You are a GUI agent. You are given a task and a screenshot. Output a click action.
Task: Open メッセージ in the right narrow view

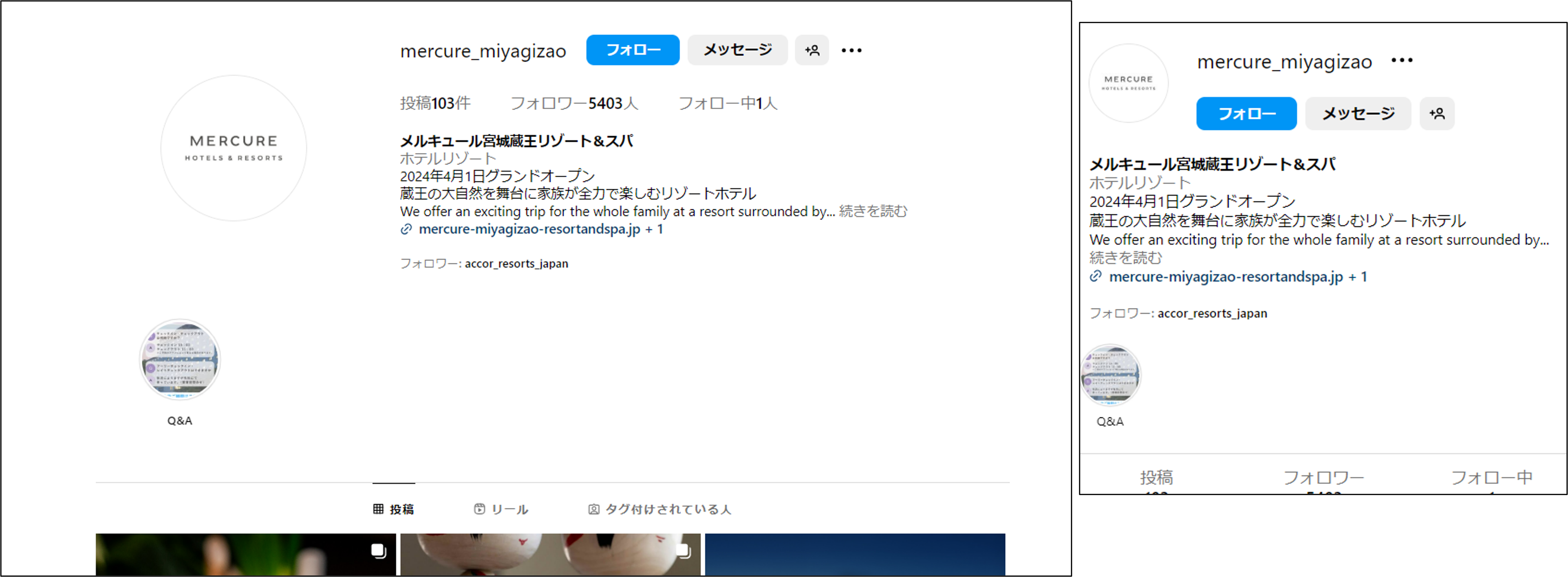tap(1358, 113)
